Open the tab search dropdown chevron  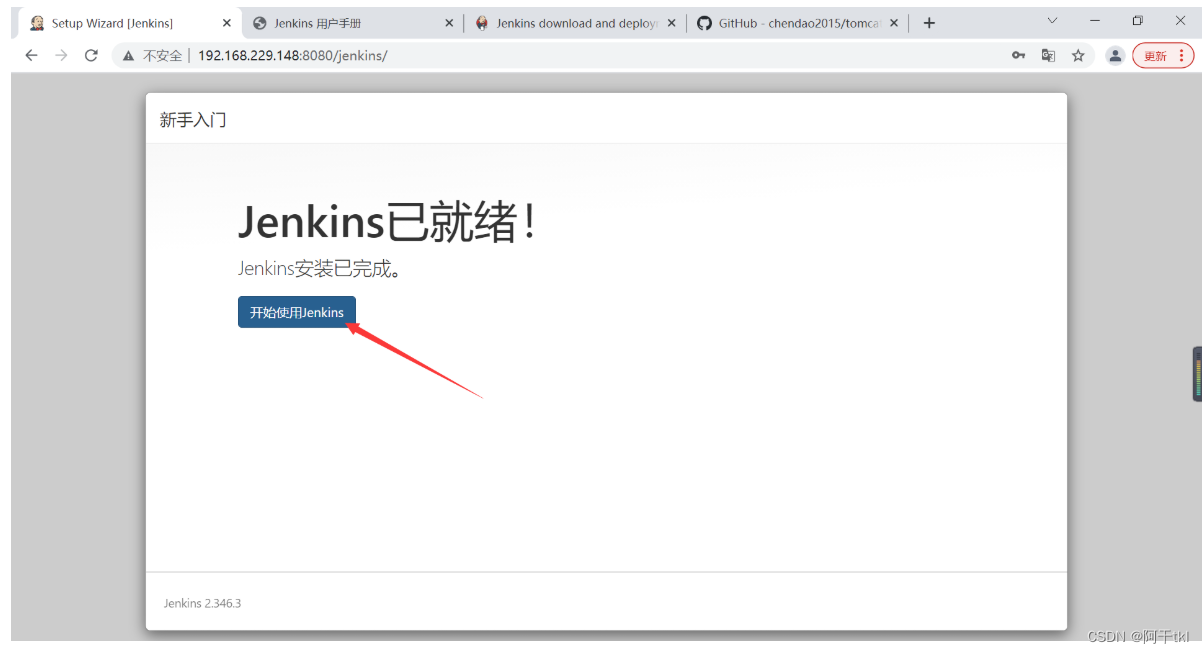click(1052, 21)
